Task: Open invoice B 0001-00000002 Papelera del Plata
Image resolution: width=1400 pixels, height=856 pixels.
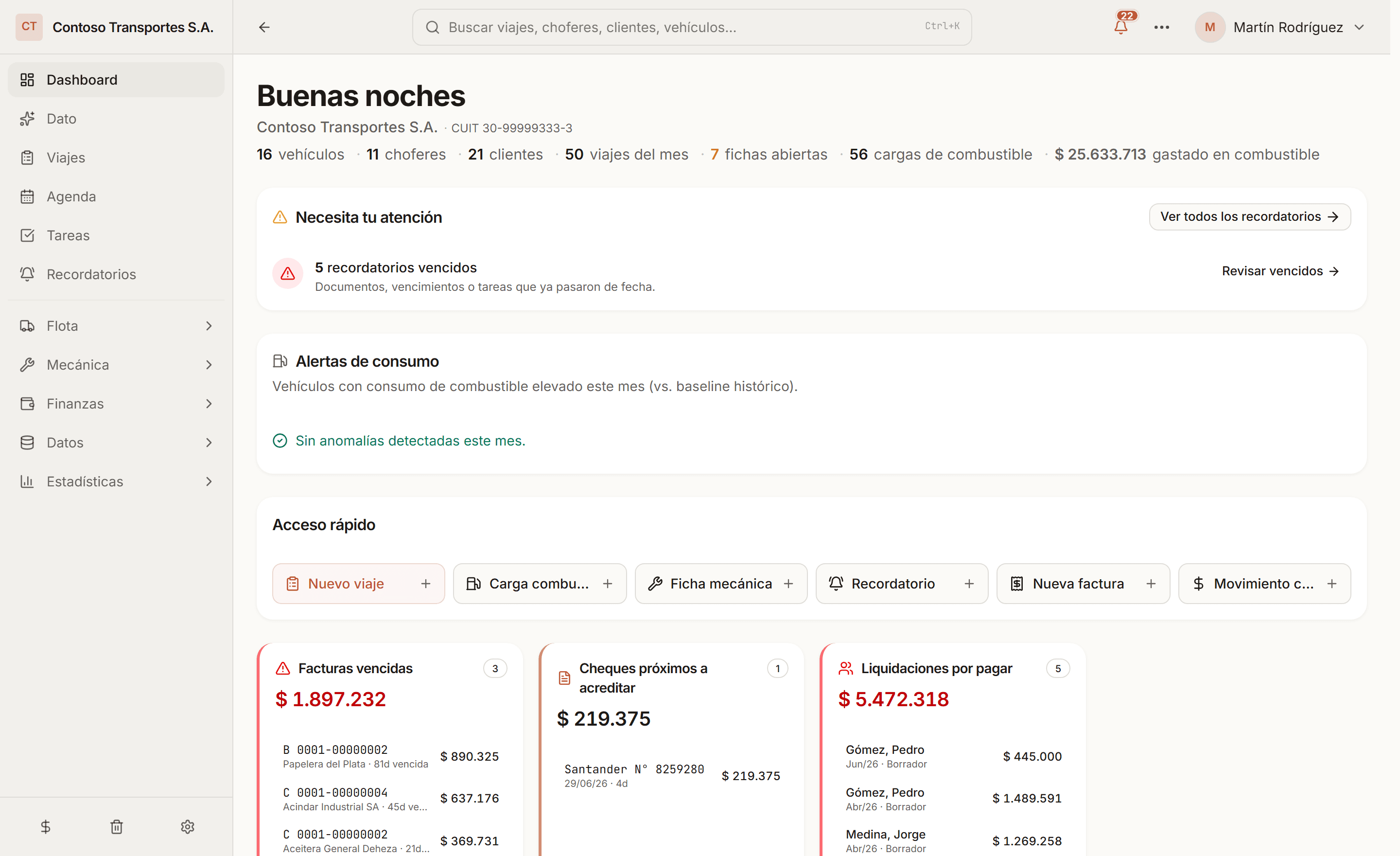Action: (390, 756)
